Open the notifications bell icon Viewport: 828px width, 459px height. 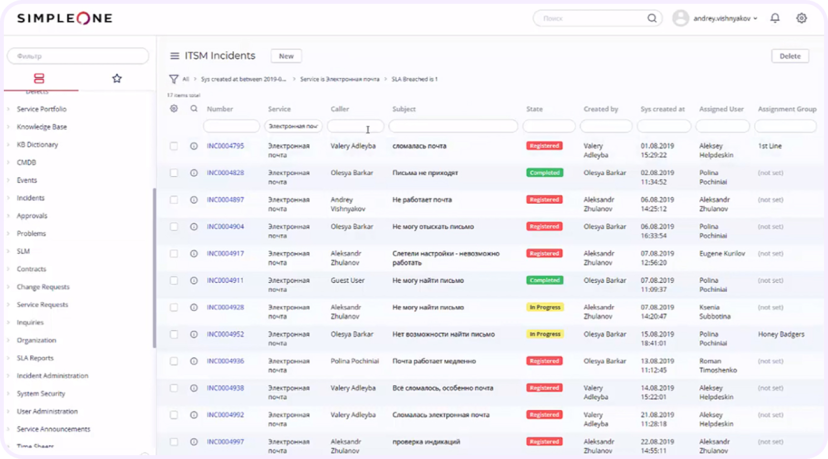coord(775,18)
